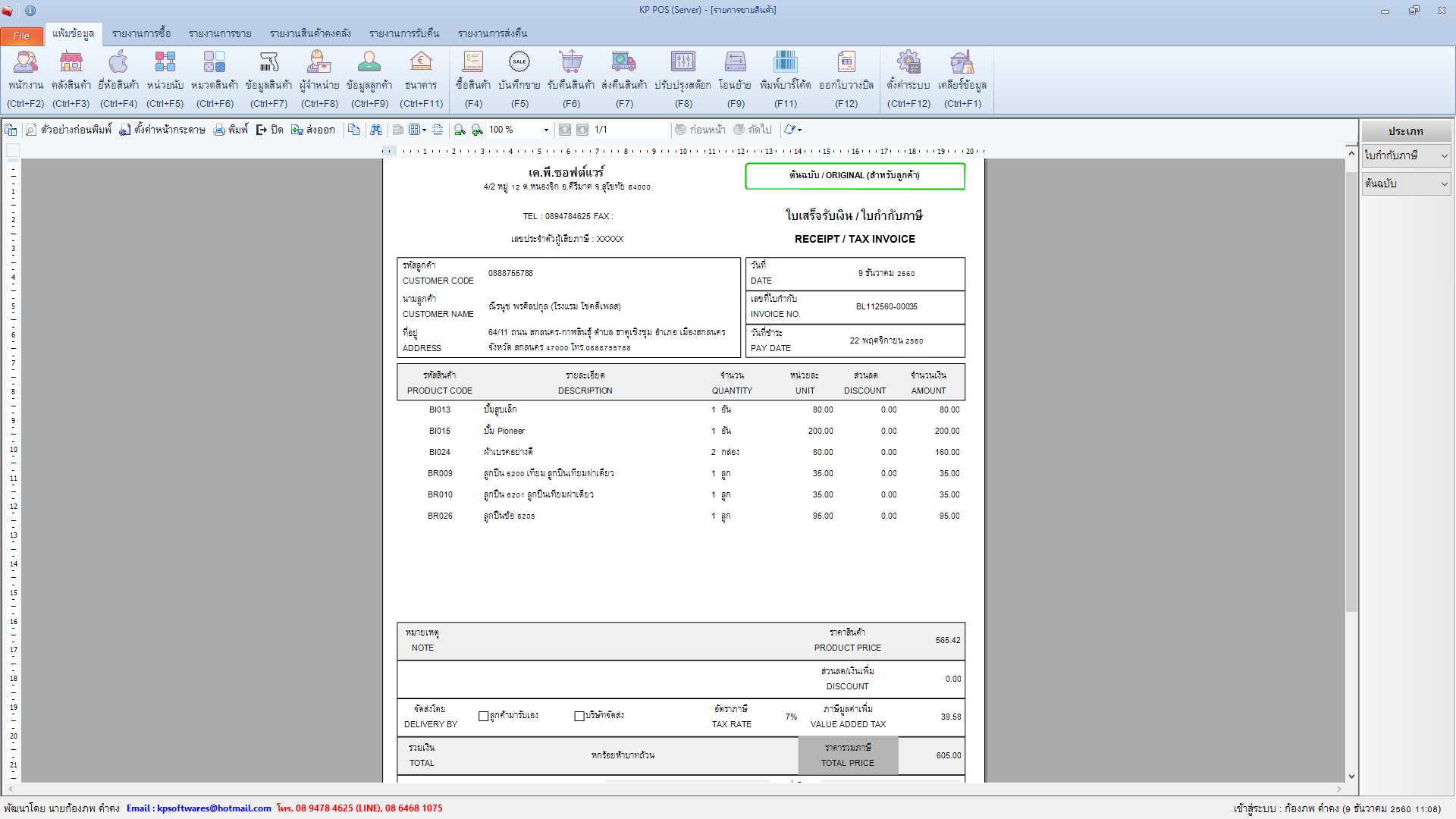Open the พิมพ์บาร์โค้ด (F11) barcode icon
This screenshot has width=1456, height=819.
tap(786, 80)
